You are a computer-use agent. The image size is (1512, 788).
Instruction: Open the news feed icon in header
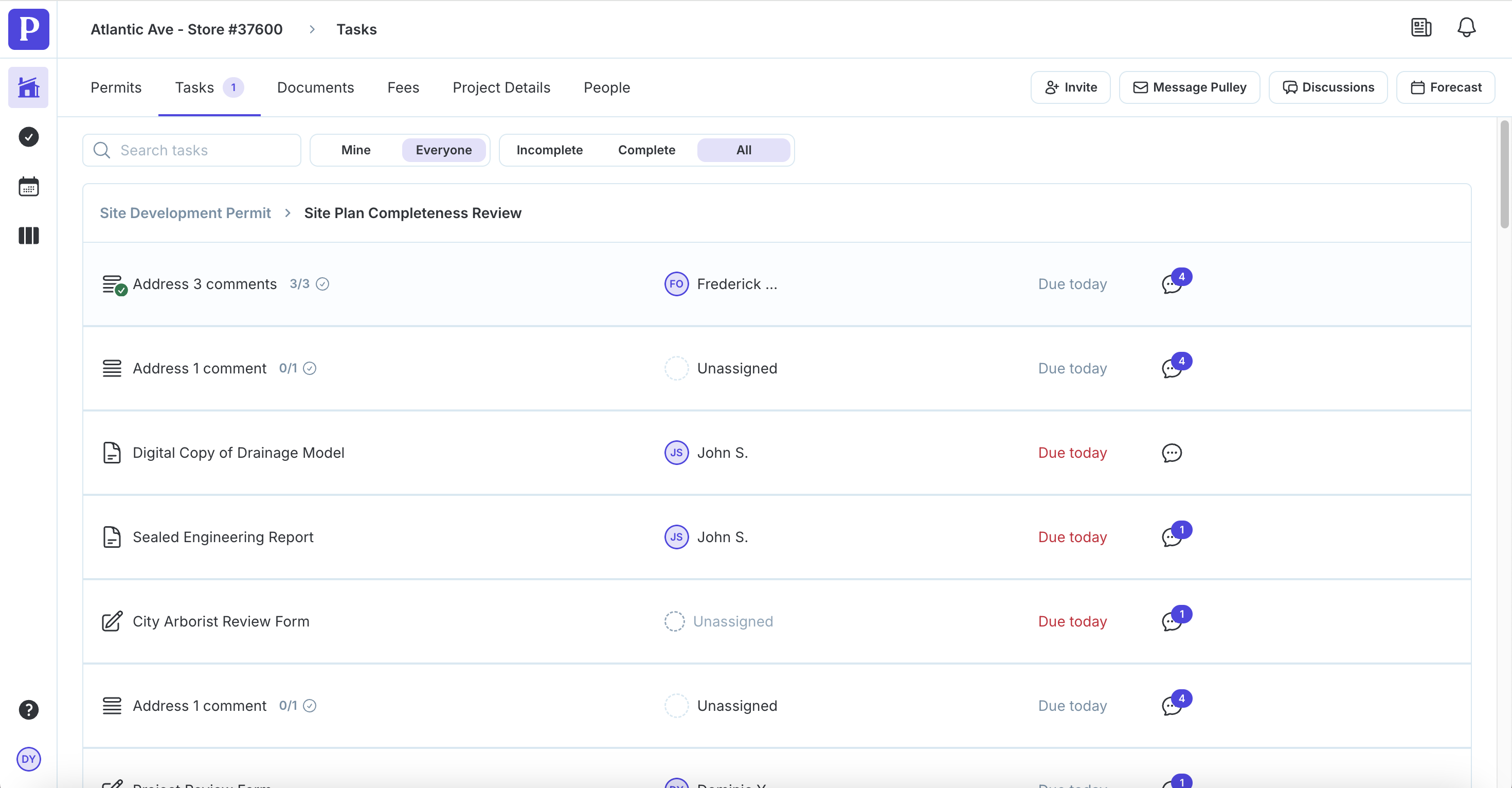coord(1420,28)
